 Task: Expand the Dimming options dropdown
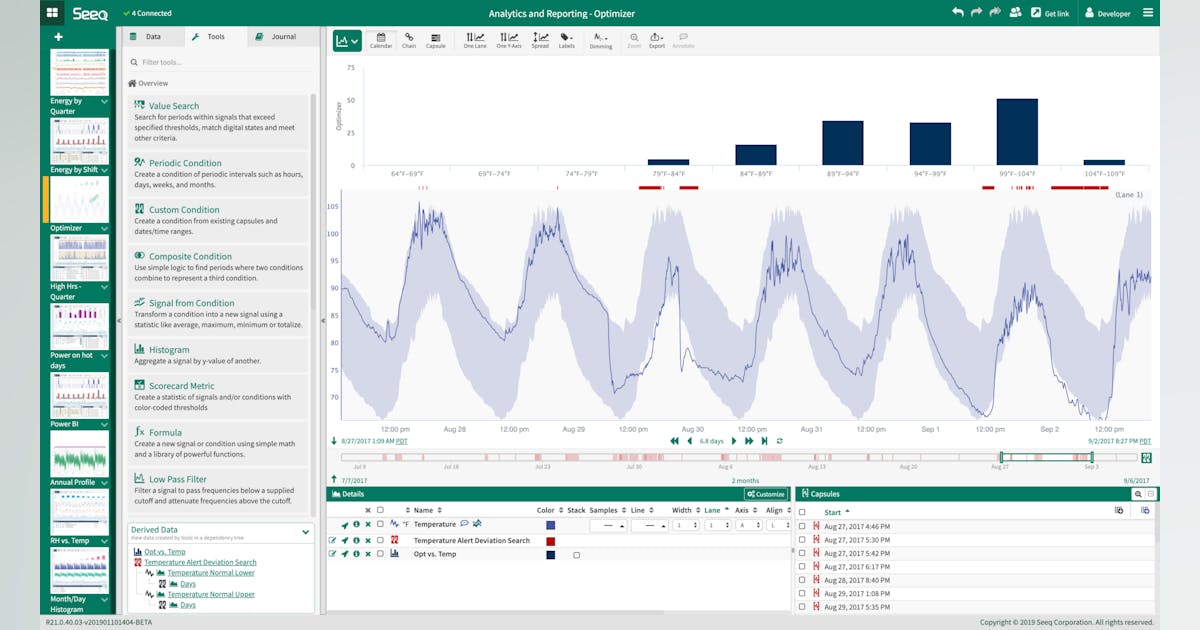pos(601,40)
